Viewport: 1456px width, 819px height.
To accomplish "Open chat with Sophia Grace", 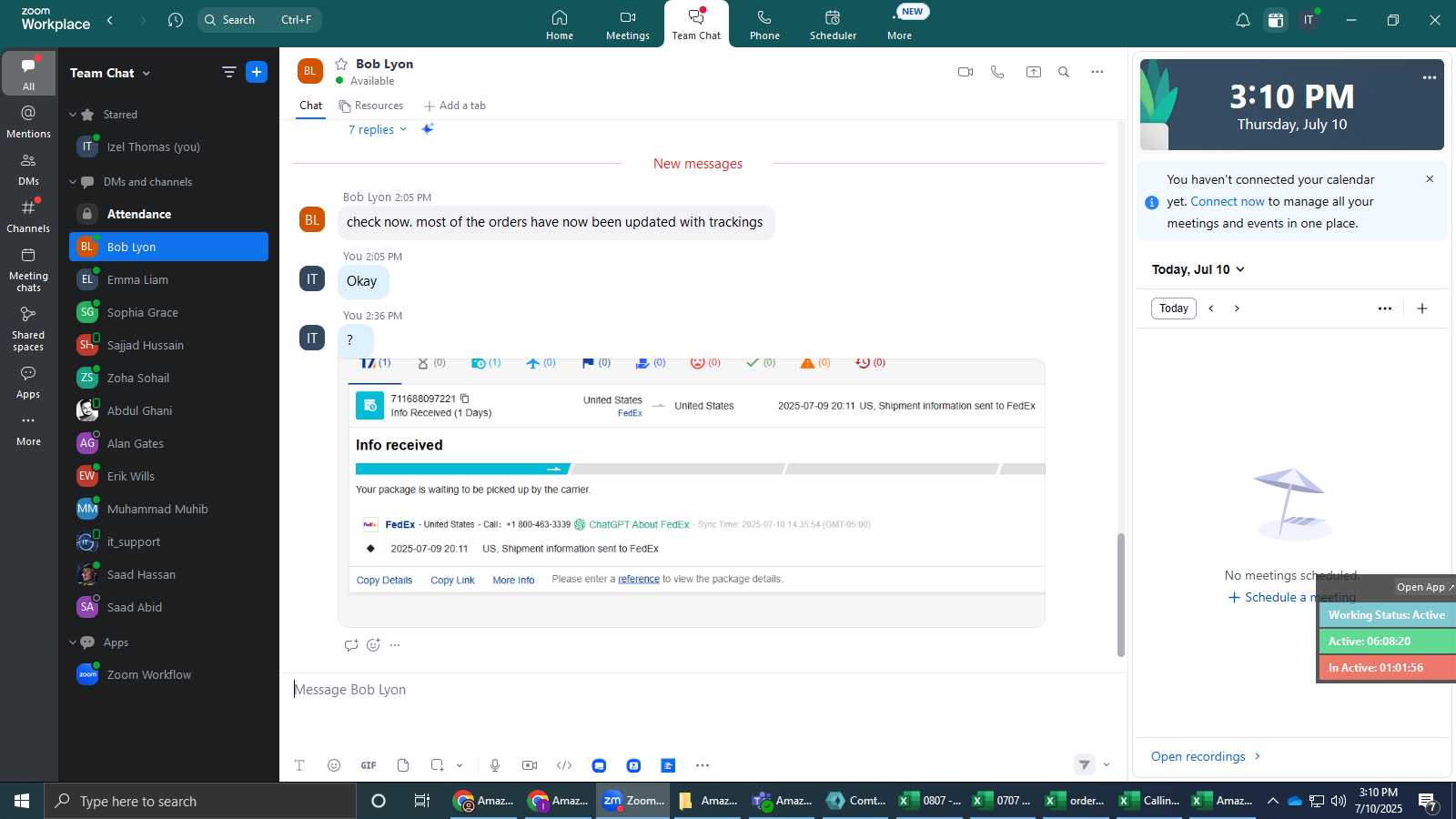I will (169, 312).
